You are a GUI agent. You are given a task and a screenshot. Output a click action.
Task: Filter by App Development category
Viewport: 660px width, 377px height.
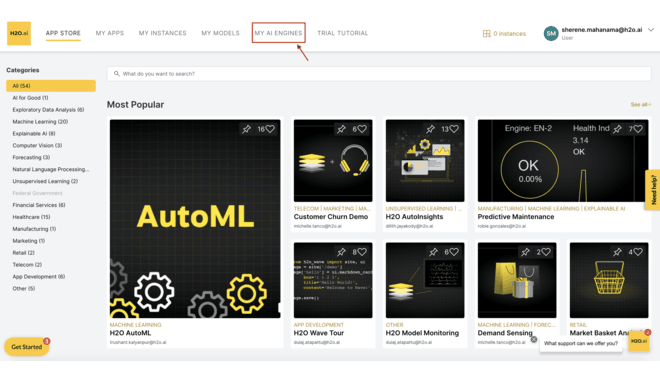tap(39, 276)
